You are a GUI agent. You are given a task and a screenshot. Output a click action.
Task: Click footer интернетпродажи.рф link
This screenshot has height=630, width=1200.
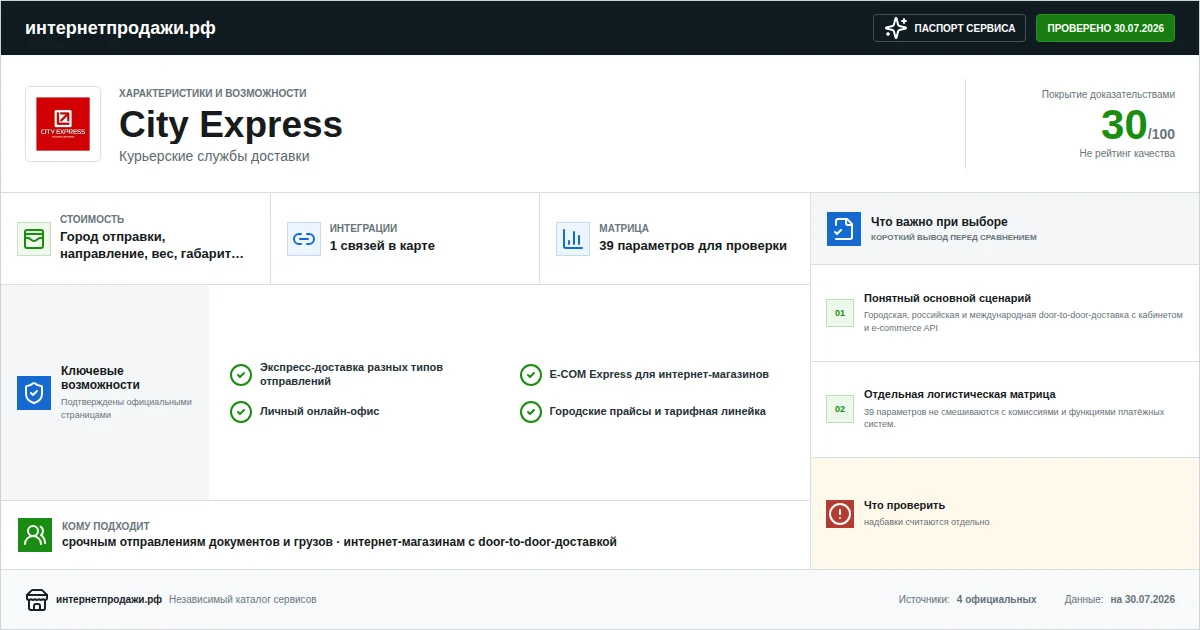(109, 600)
